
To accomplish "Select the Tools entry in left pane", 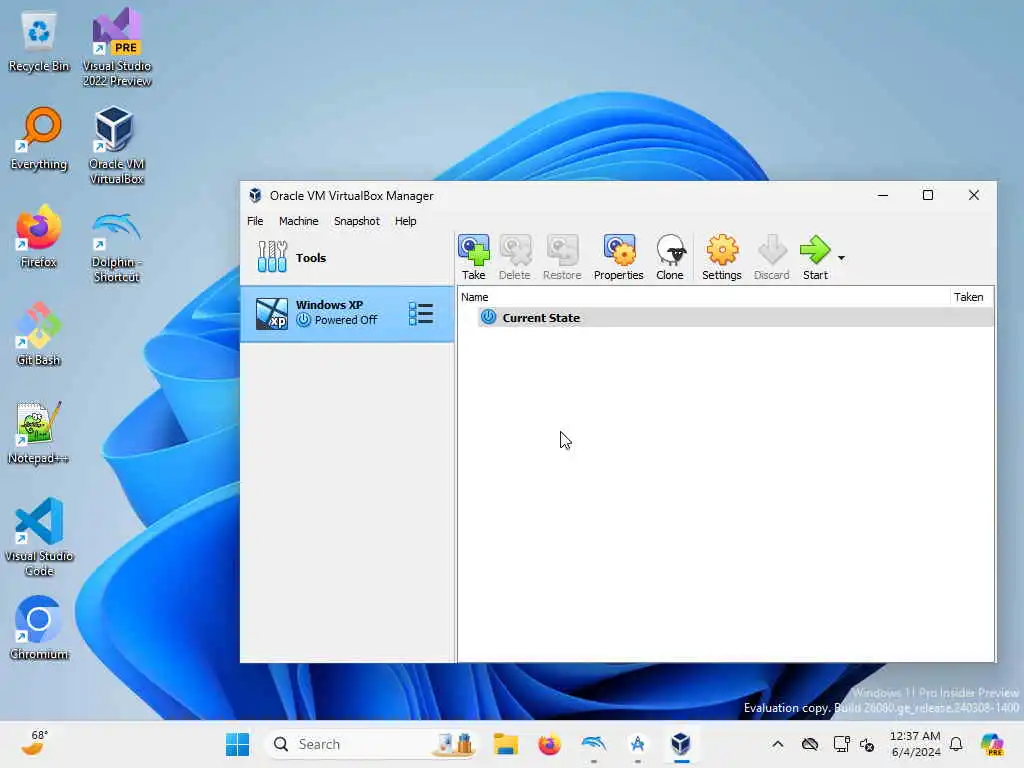I will click(347, 257).
